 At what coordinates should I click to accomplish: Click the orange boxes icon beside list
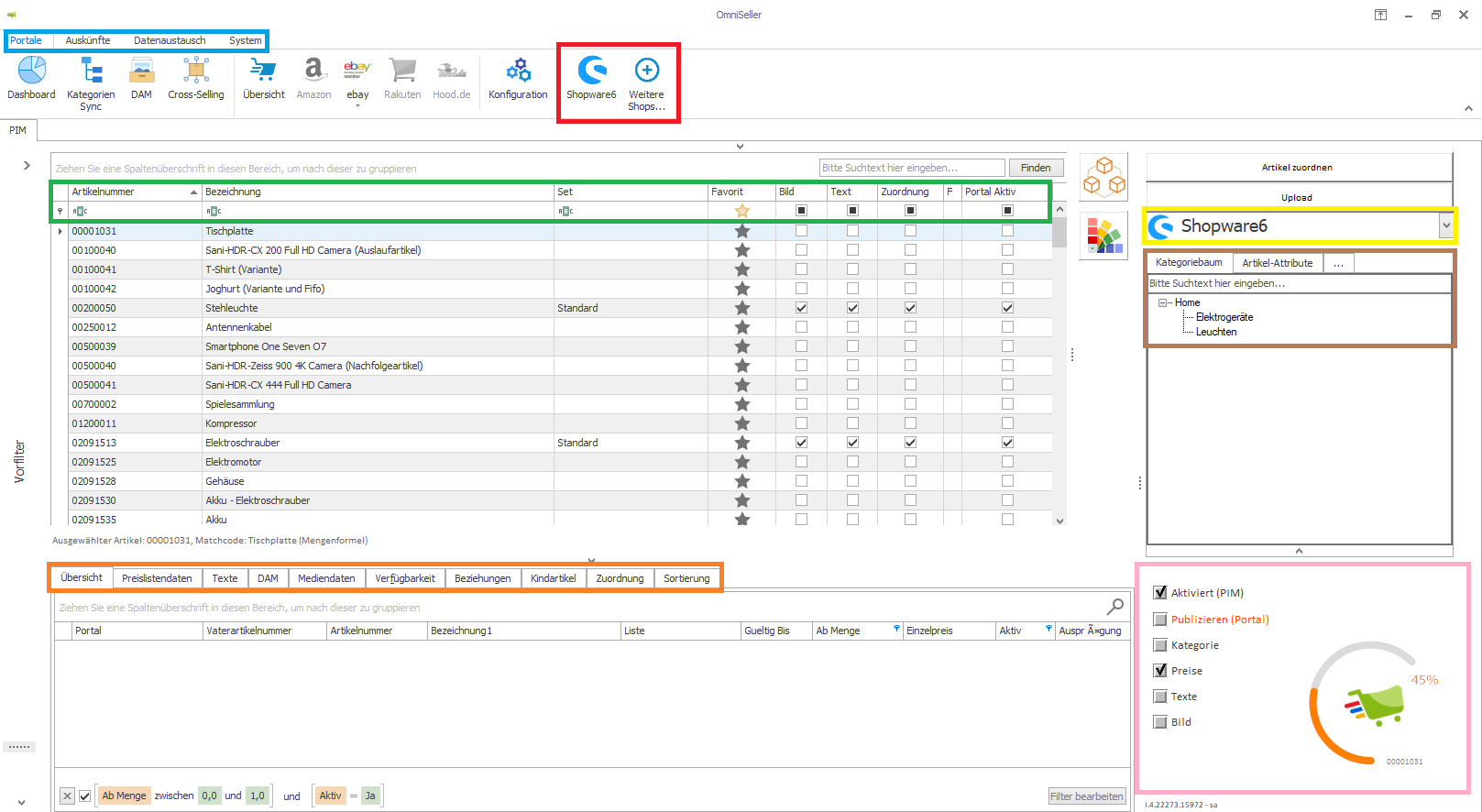point(1103,176)
